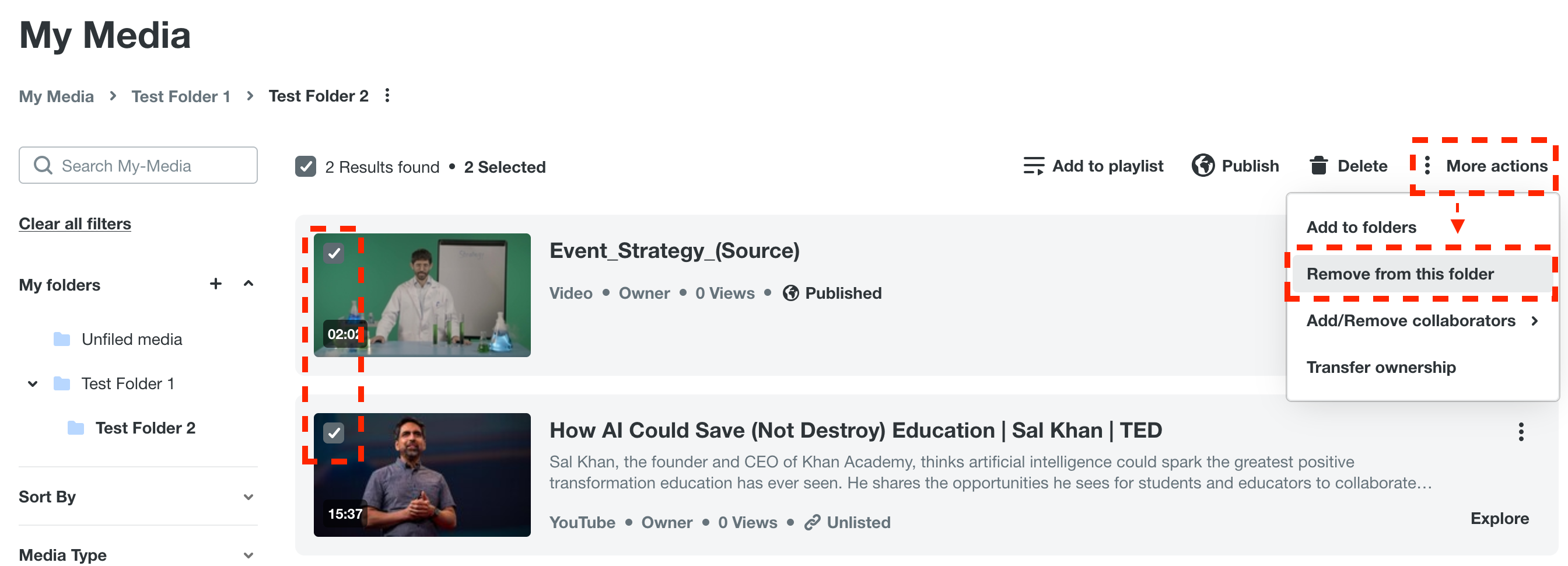Image resolution: width=1568 pixels, height=566 pixels.
Task: Uncheck the select-all results checkbox
Action: (306, 166)
